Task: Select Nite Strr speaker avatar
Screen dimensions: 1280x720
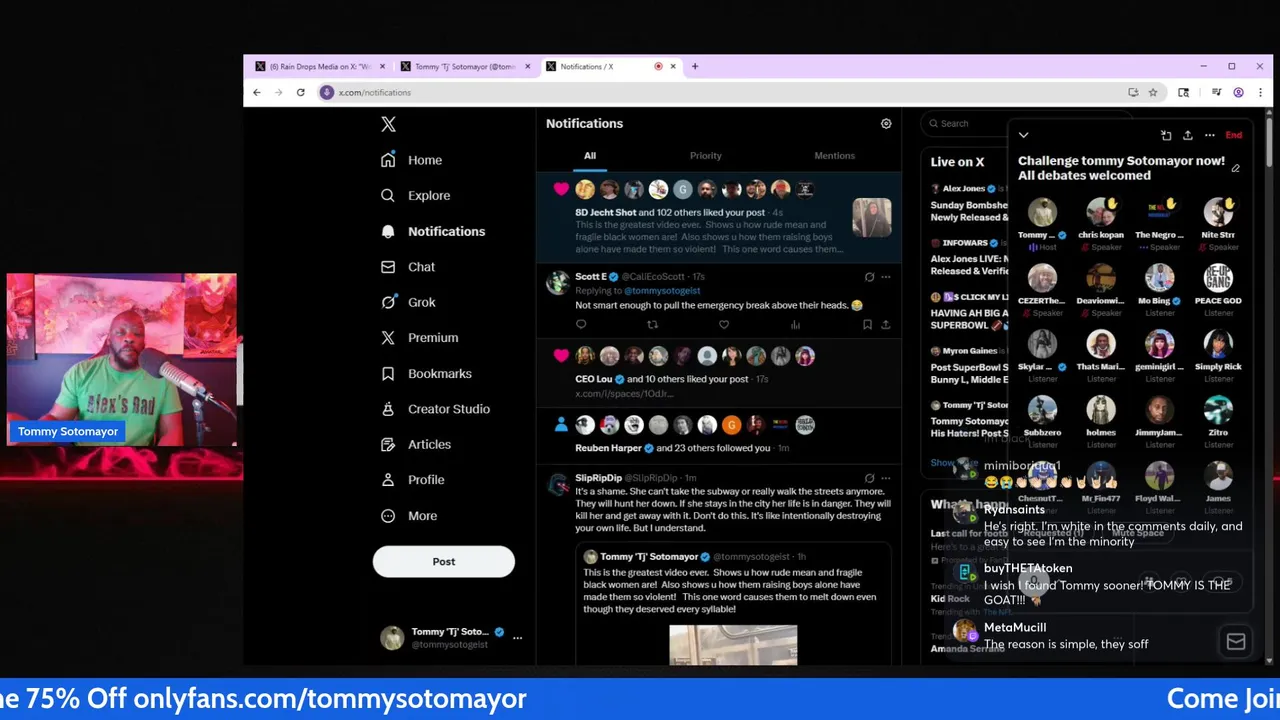Action: (x=1218, y=212)
